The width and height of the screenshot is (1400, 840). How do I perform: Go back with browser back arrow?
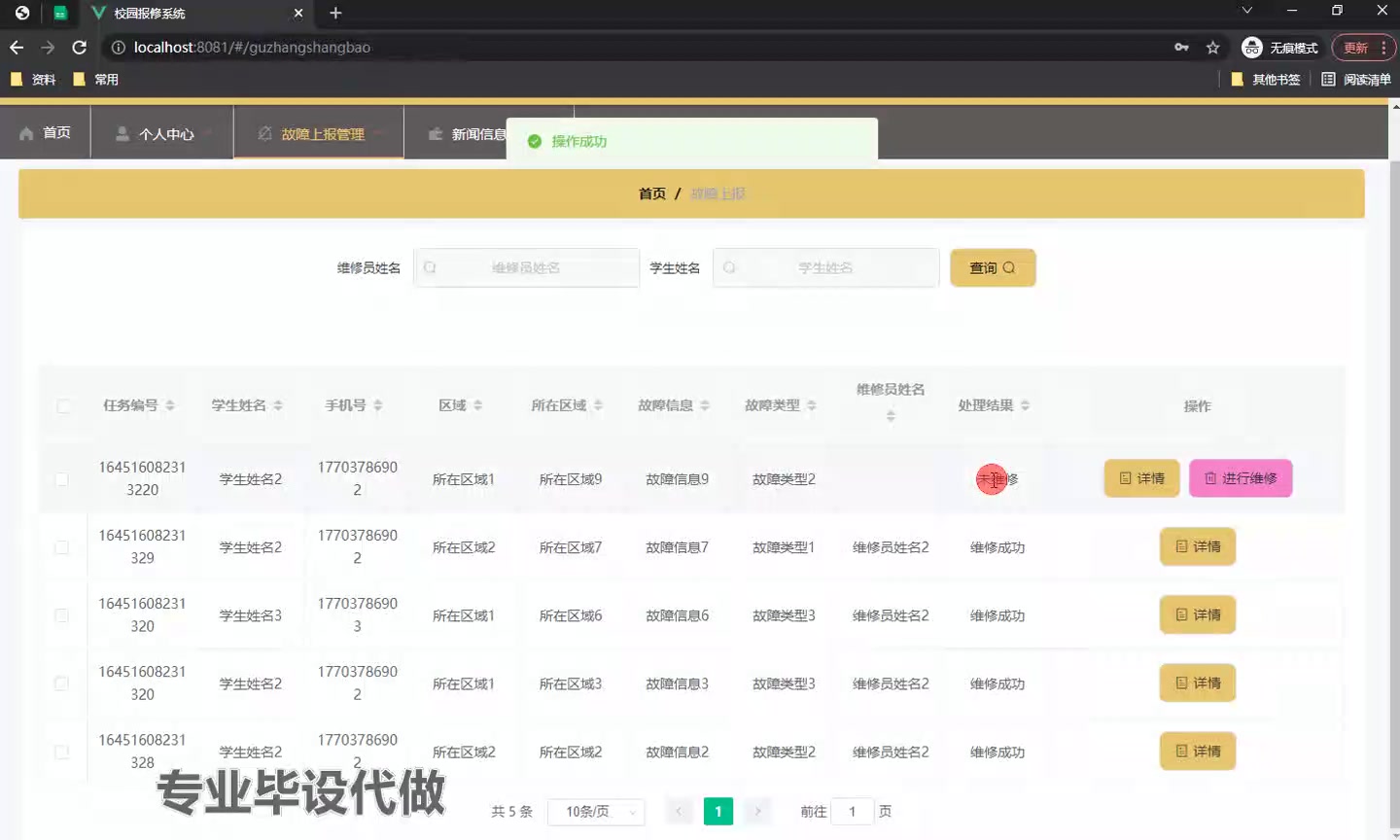coord(17,48)
